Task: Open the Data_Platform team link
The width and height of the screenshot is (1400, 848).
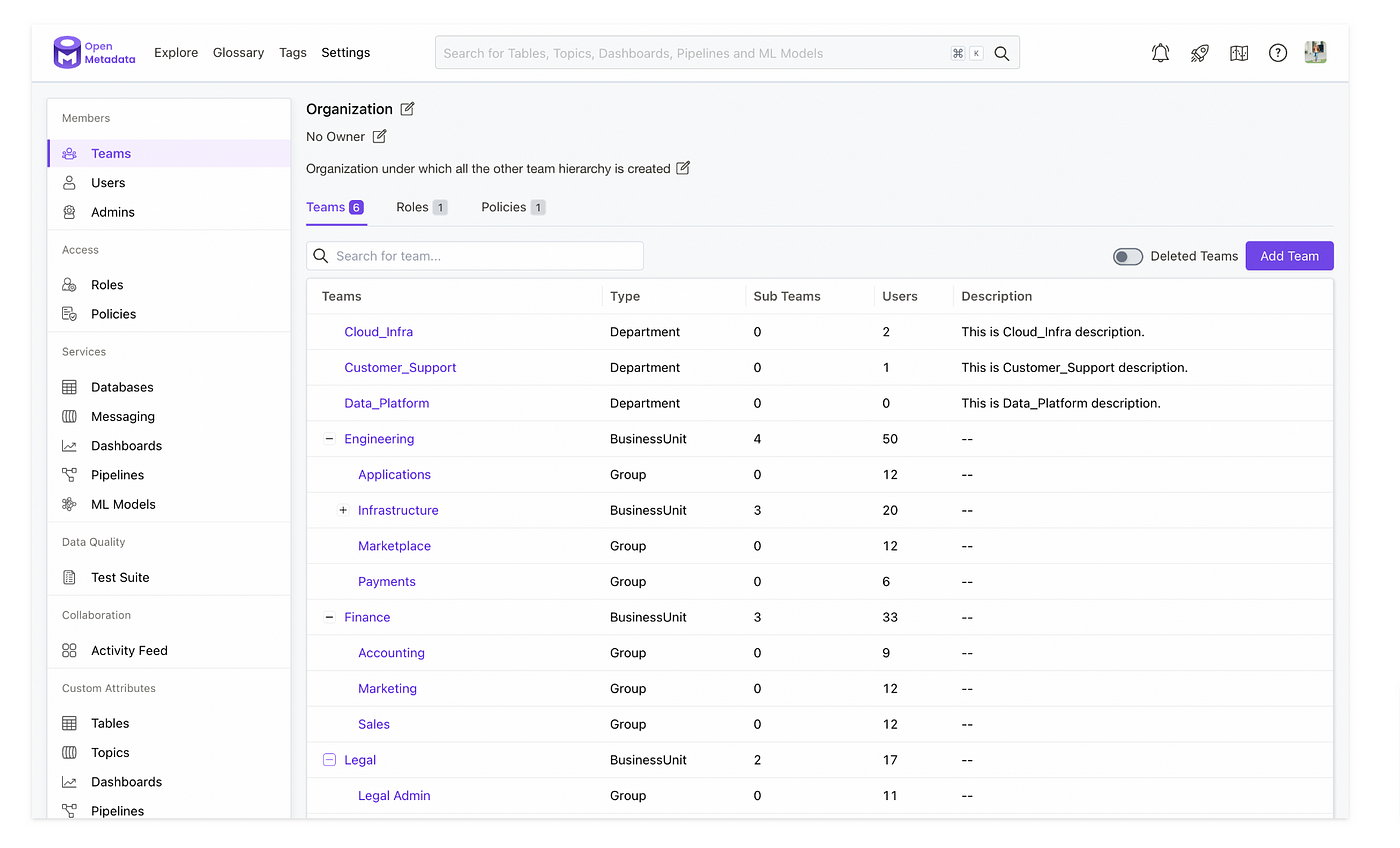Action: coord(387,403)
